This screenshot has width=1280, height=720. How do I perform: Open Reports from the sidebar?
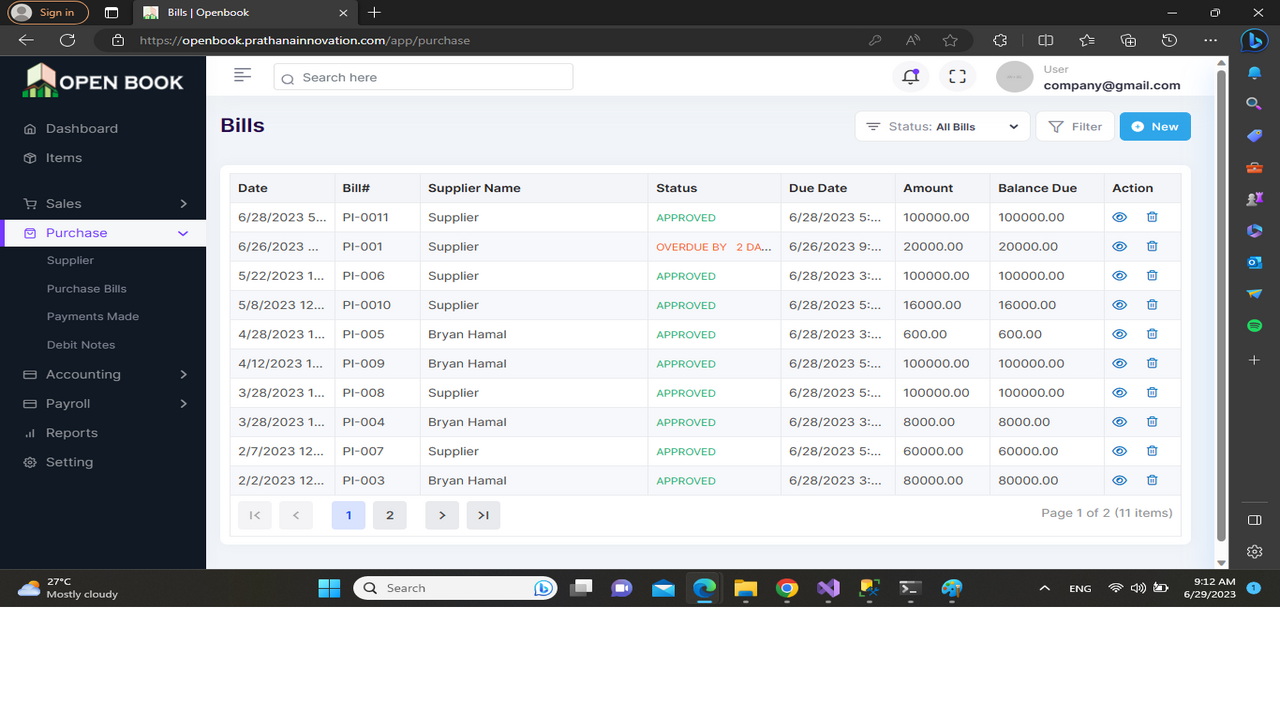pos(69,432)
